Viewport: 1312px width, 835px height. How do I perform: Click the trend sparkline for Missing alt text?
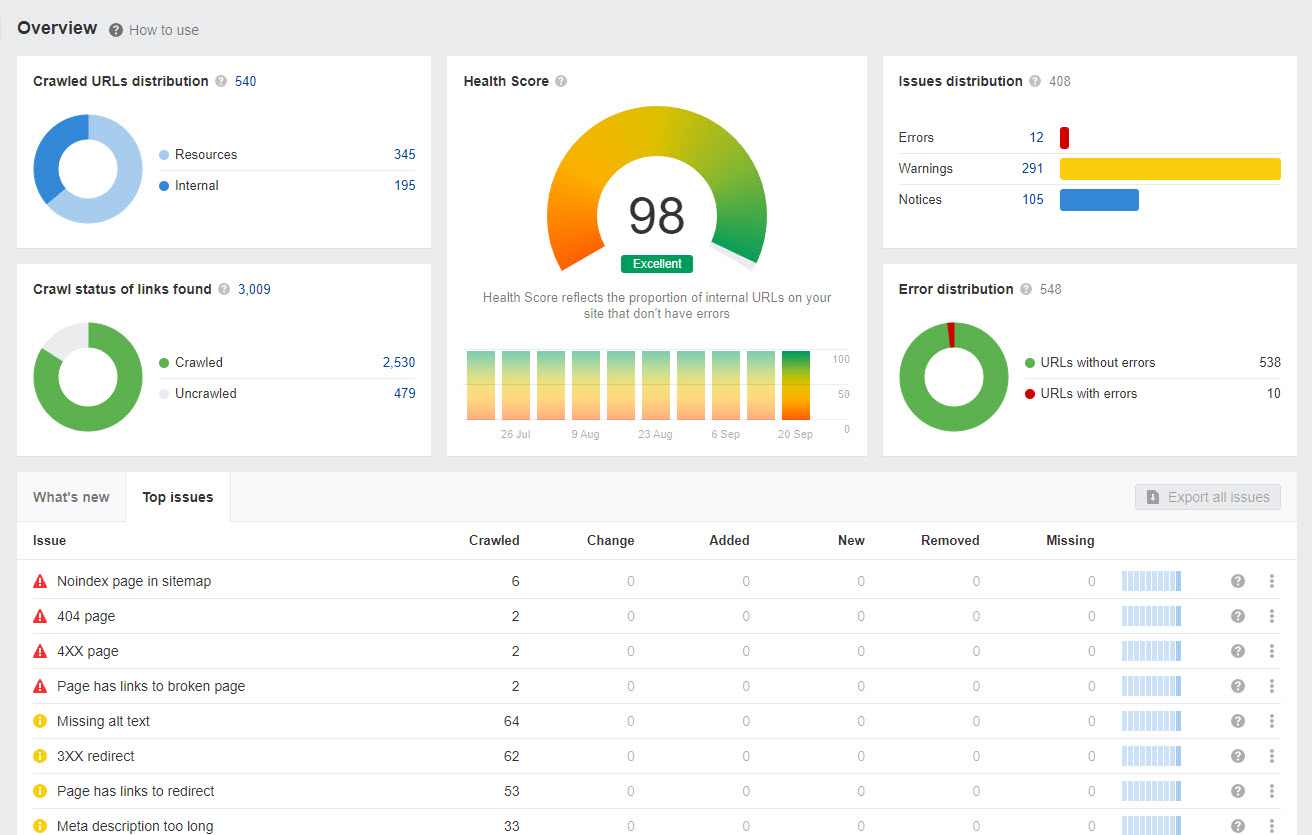pos(1151,721)
